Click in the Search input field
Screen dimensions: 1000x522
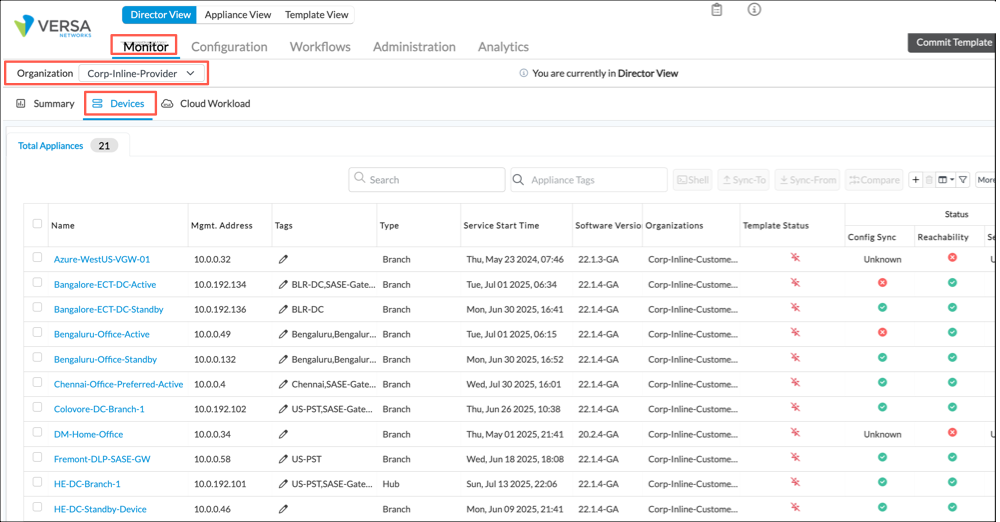point(427,180)
